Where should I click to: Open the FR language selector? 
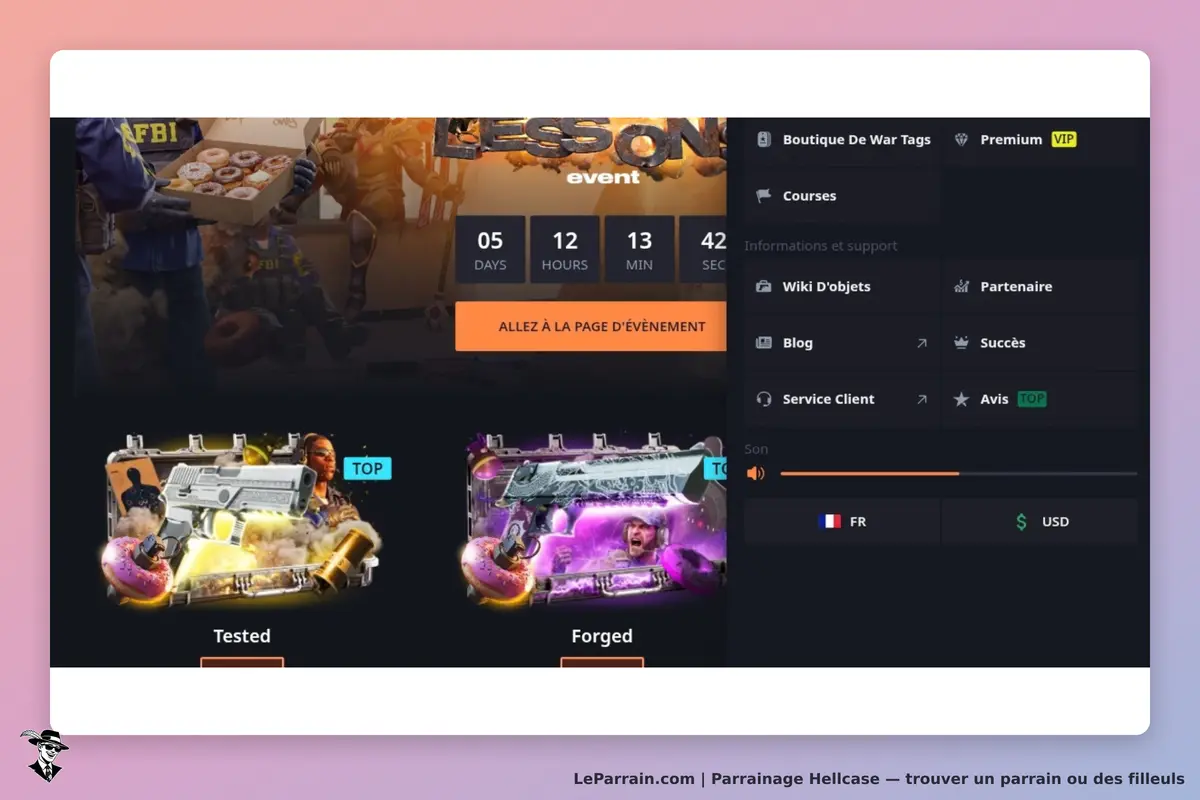[x=842, y=522]
